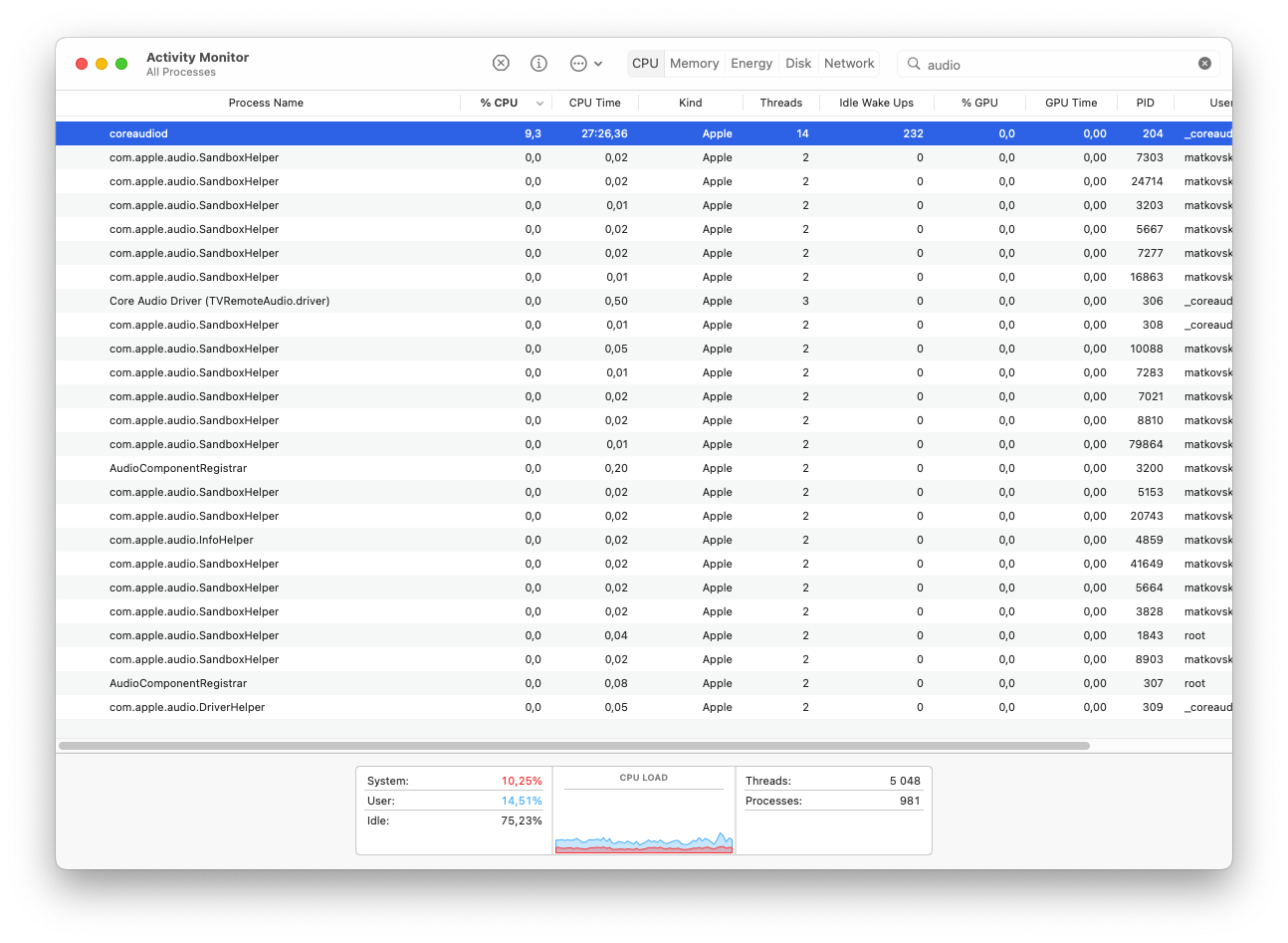Sort by CPU Time column header
This screenshot has height=943, width=1288.
coord(594,103)
